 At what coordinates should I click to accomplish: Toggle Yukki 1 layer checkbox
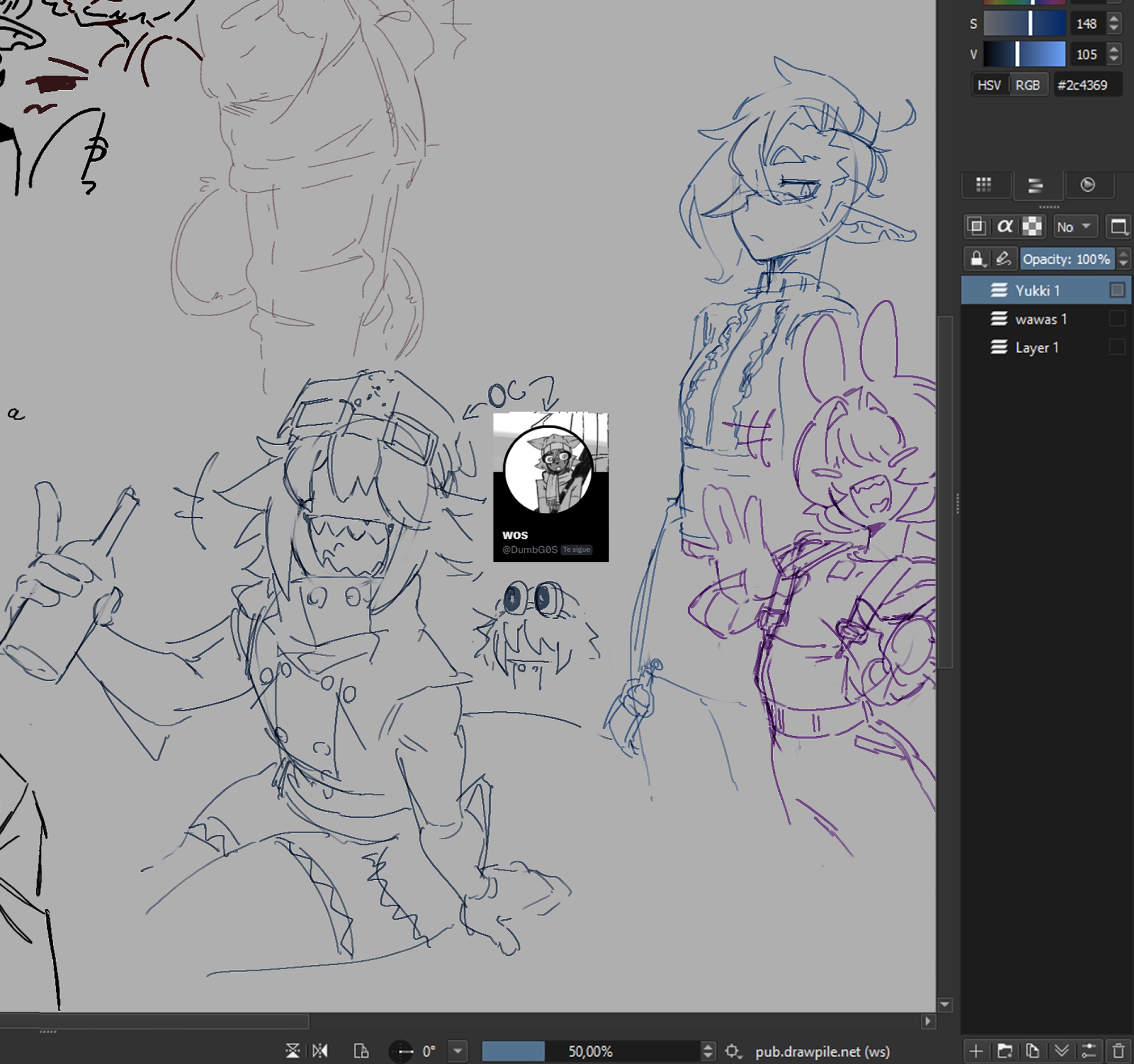coord(1117,290)
